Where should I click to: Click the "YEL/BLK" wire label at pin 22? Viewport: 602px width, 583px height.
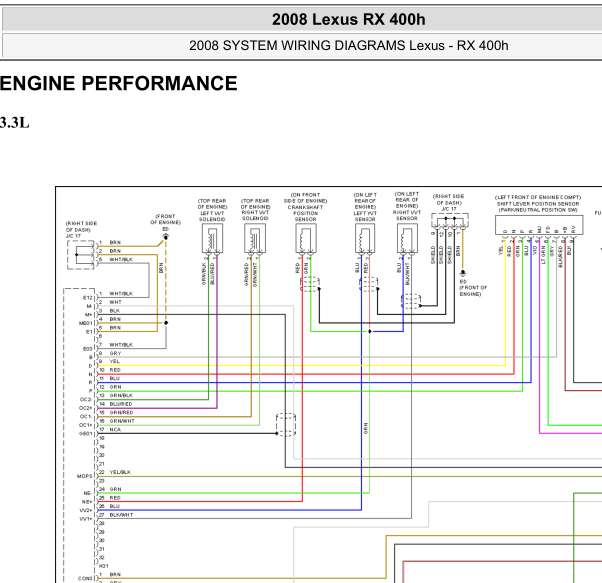click(x=120, y=472)
